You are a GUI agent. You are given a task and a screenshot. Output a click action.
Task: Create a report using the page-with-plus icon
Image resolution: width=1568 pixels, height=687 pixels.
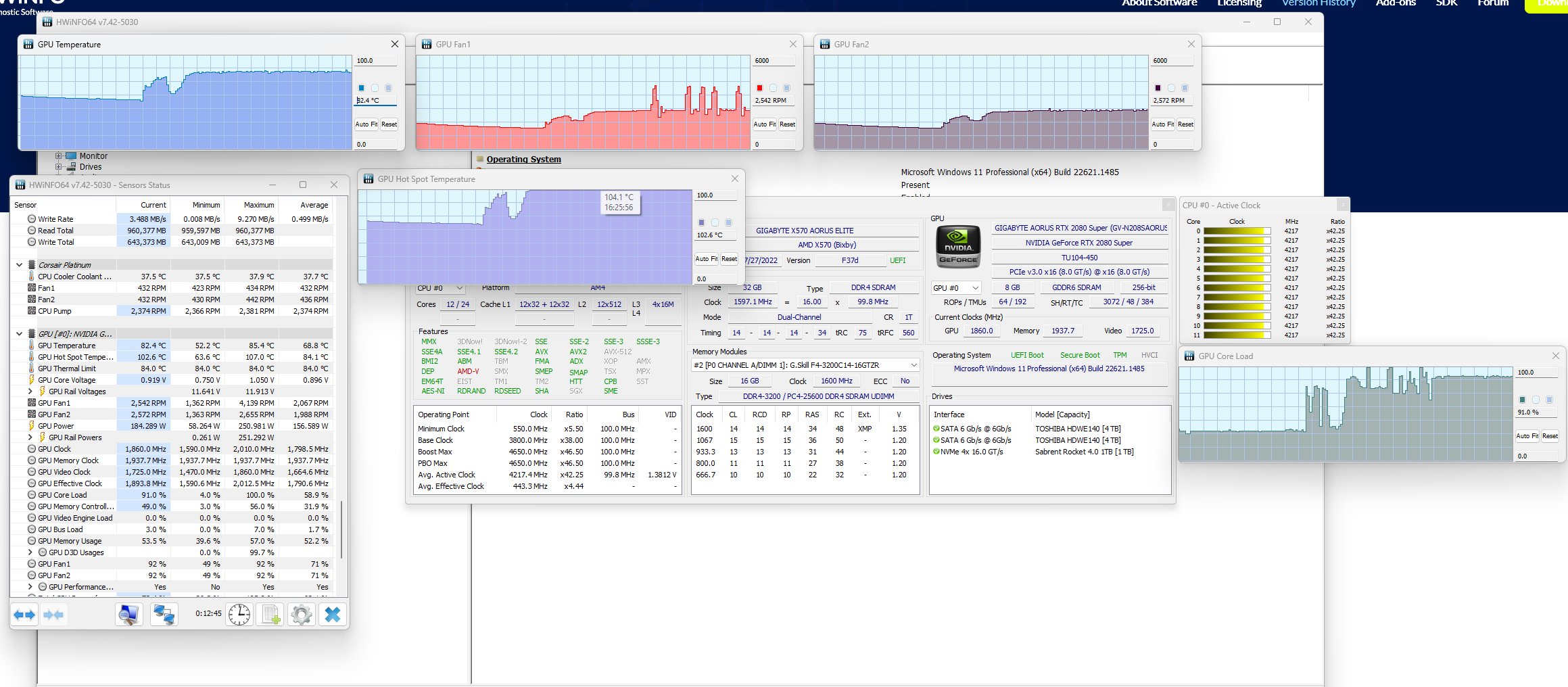270,614
